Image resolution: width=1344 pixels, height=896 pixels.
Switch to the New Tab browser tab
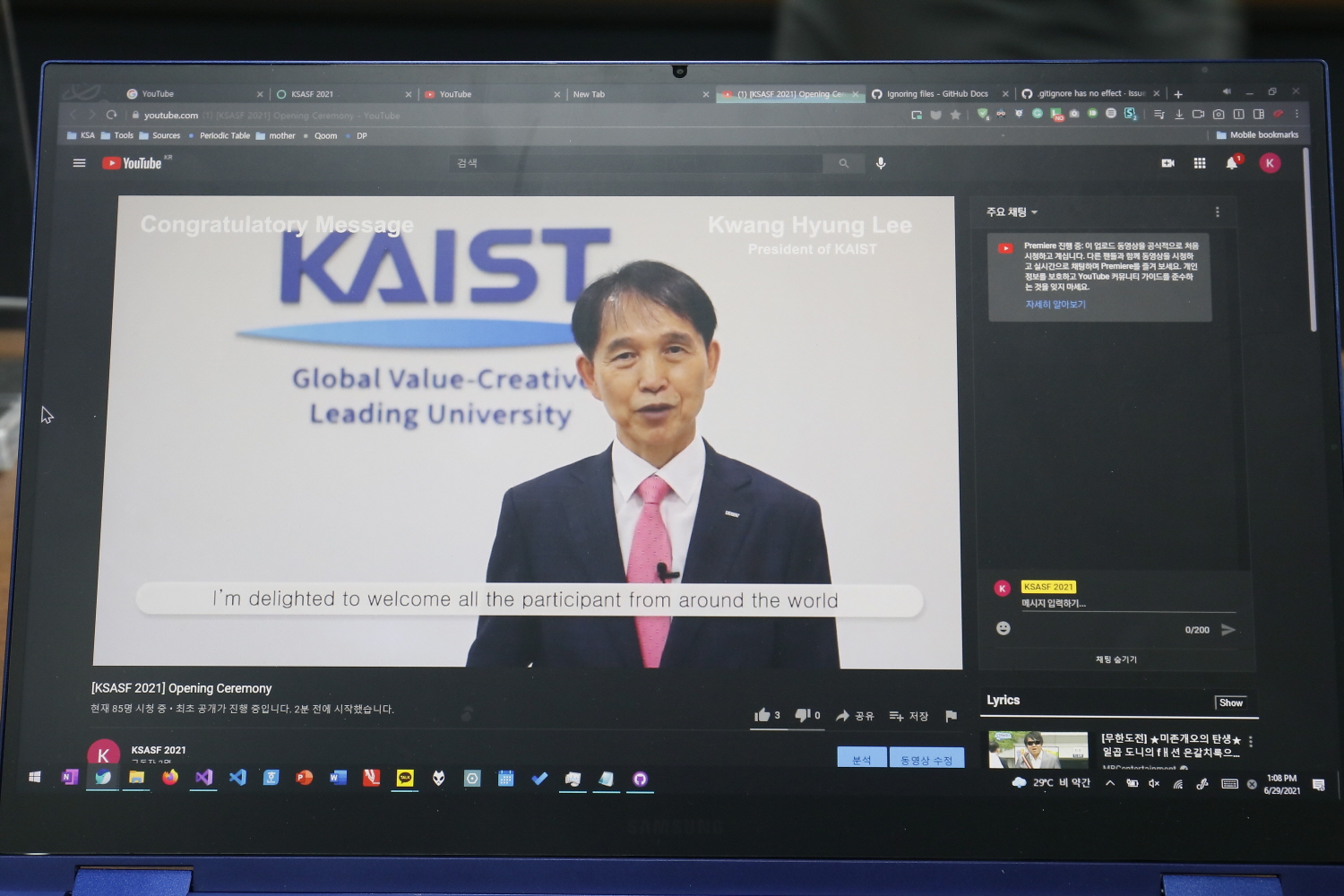pyautogui.click(x=640, y=94)
